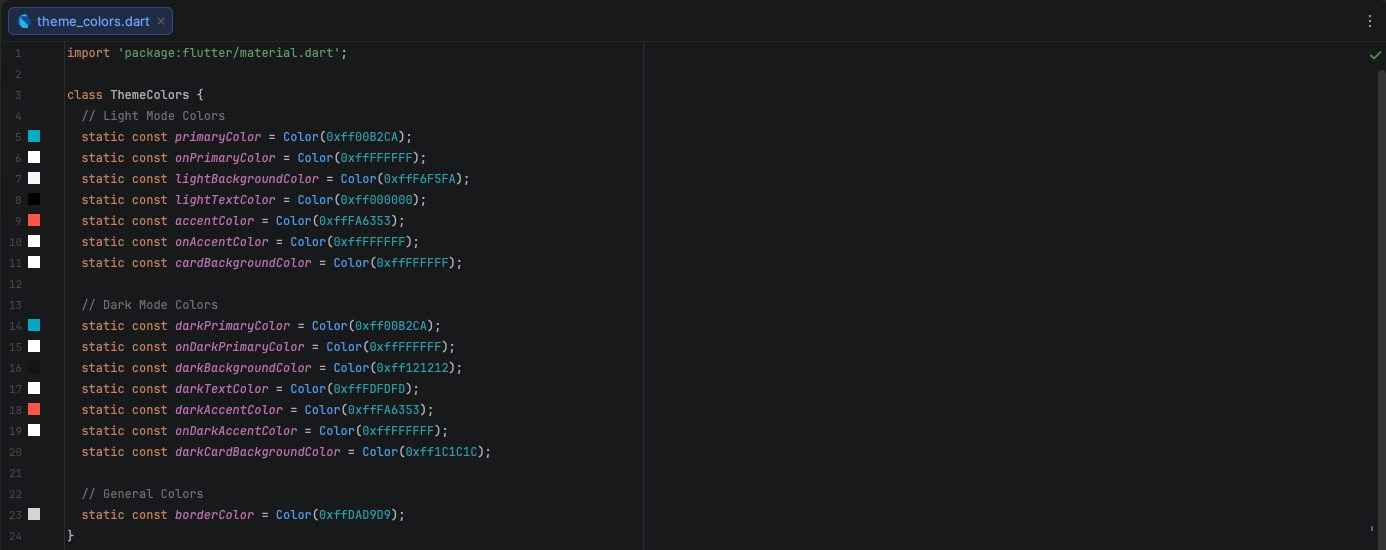
Task: Click the onDarkAccentColor gutter swatch
Action: tap(34, 430)
